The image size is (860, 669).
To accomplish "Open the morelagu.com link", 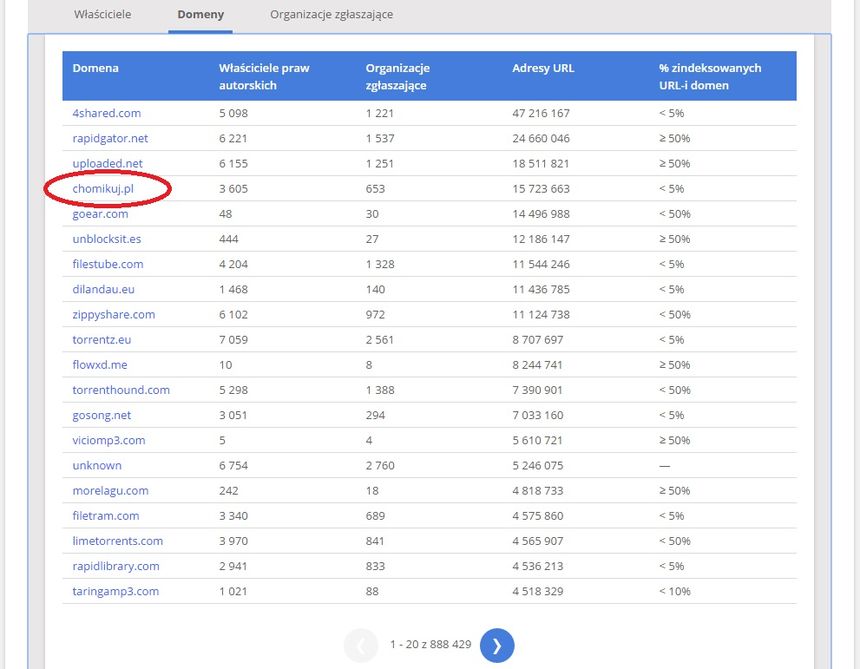I will click(x=111, y=491).
